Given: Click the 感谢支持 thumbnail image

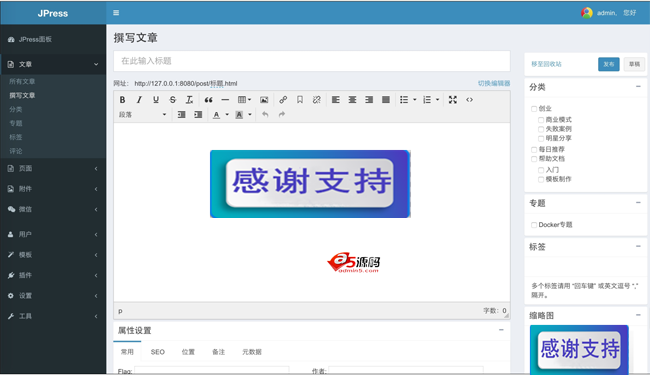Looking at the screenshot, I should (x=579, y=349).
